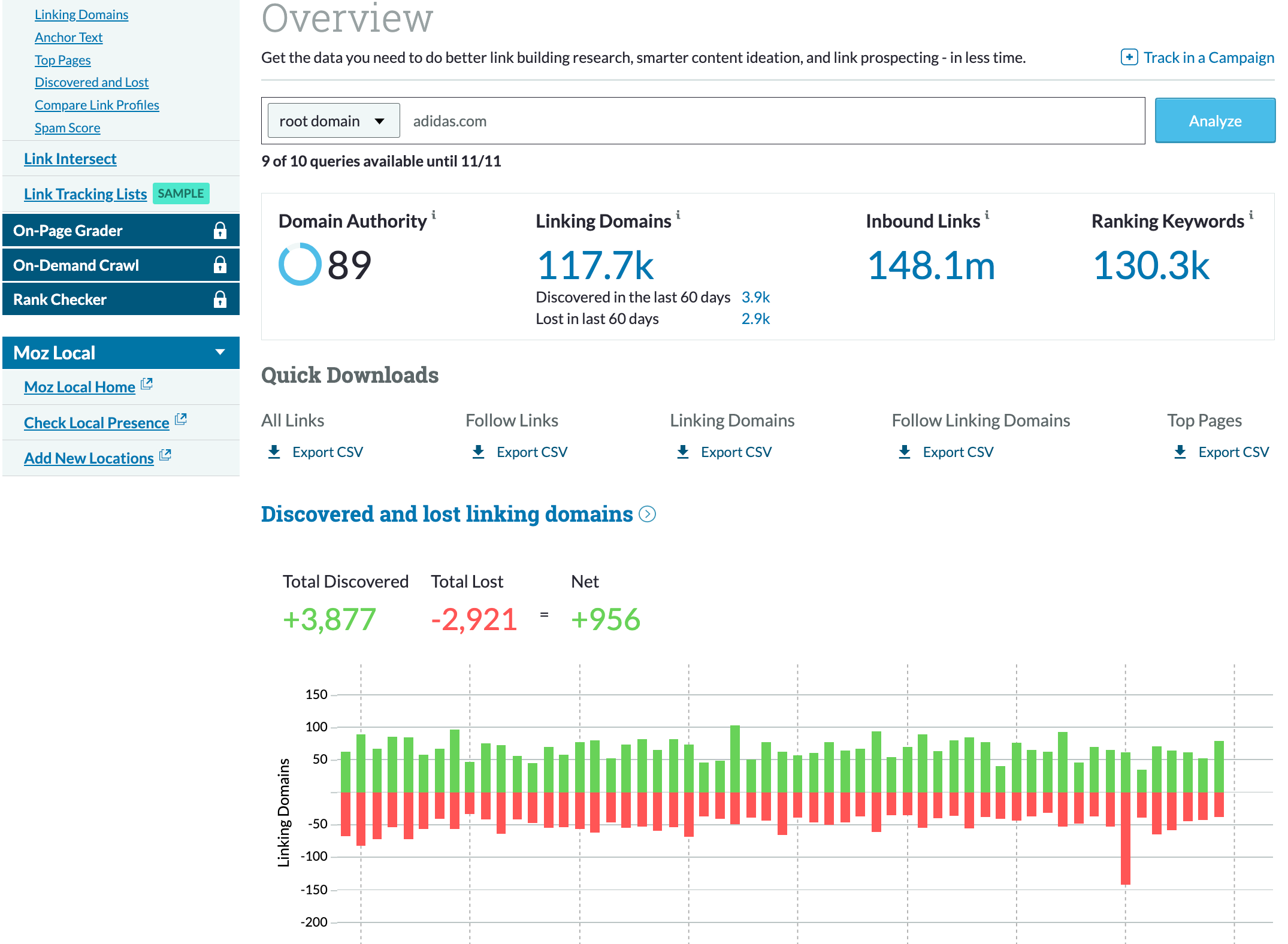Open the root domain dropdown
Image resolution: width=1288 pixels, height=944 pixels.
pos(334,120)
